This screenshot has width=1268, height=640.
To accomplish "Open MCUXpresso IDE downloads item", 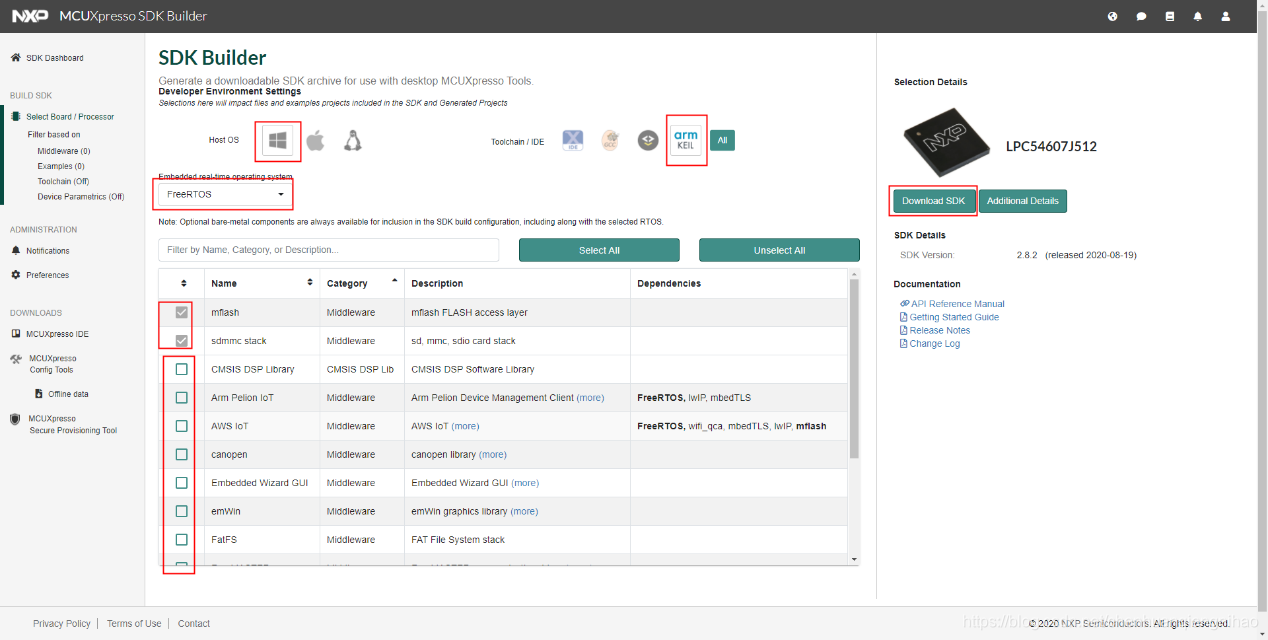I will pos(50,334).
